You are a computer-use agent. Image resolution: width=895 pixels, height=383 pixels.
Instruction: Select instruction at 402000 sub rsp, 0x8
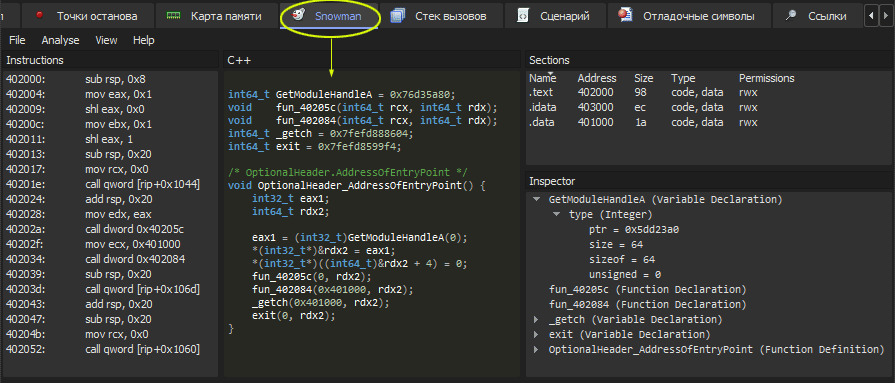point(111,80)
